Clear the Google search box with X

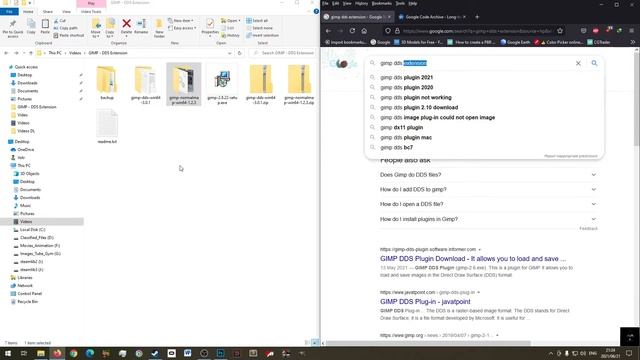coord(578,63)
